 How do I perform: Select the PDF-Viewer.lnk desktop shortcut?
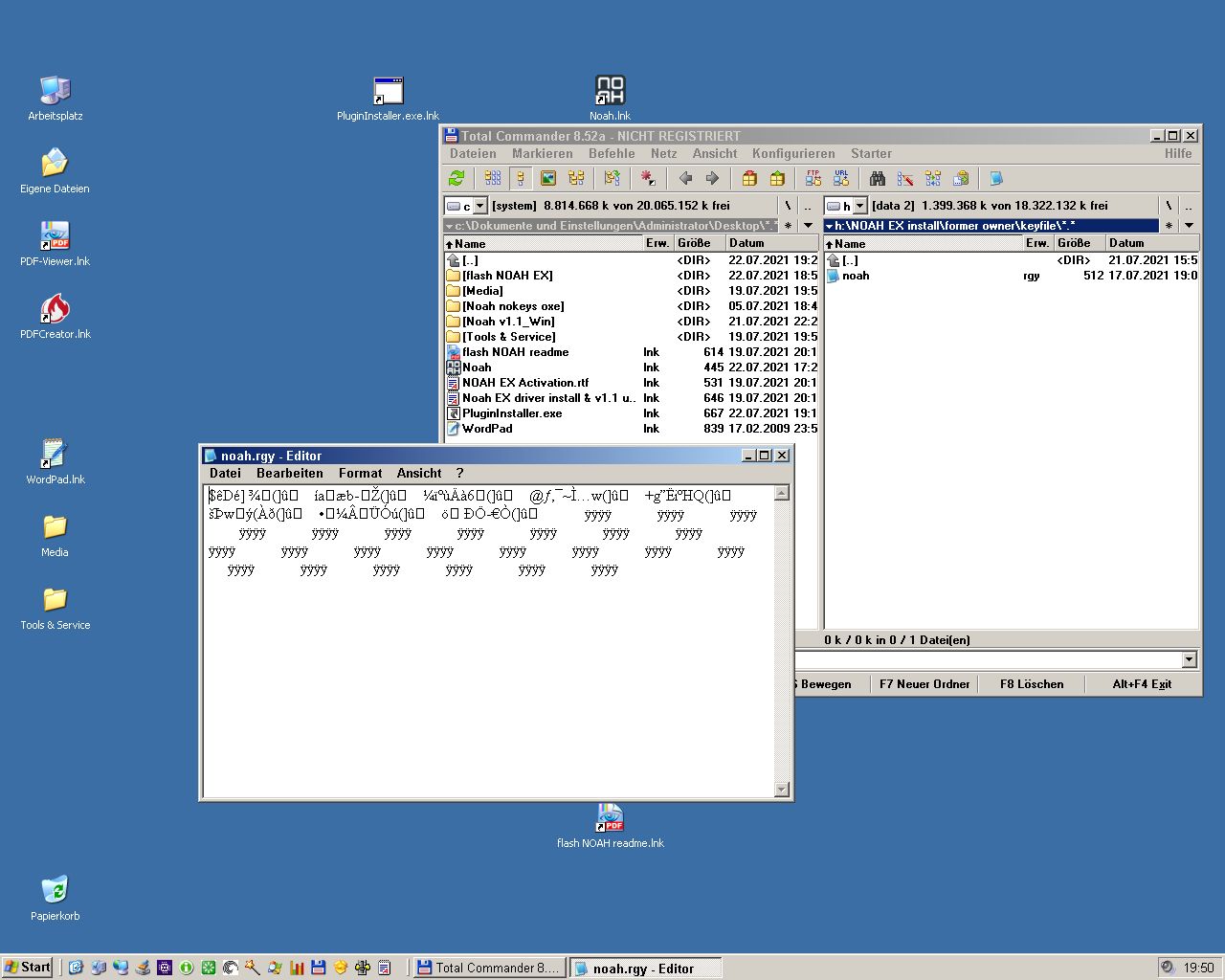click(55, 244)
